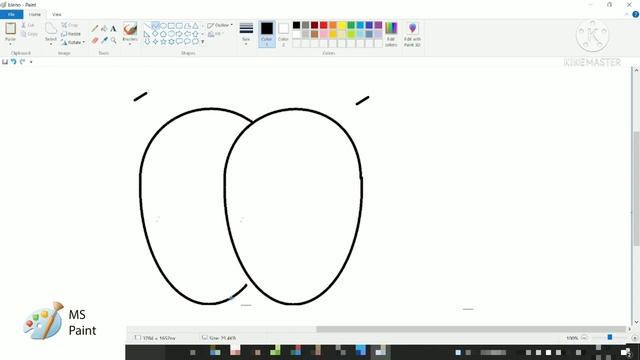Expand the Shapes gallery more arrow

tap(202, 42)
